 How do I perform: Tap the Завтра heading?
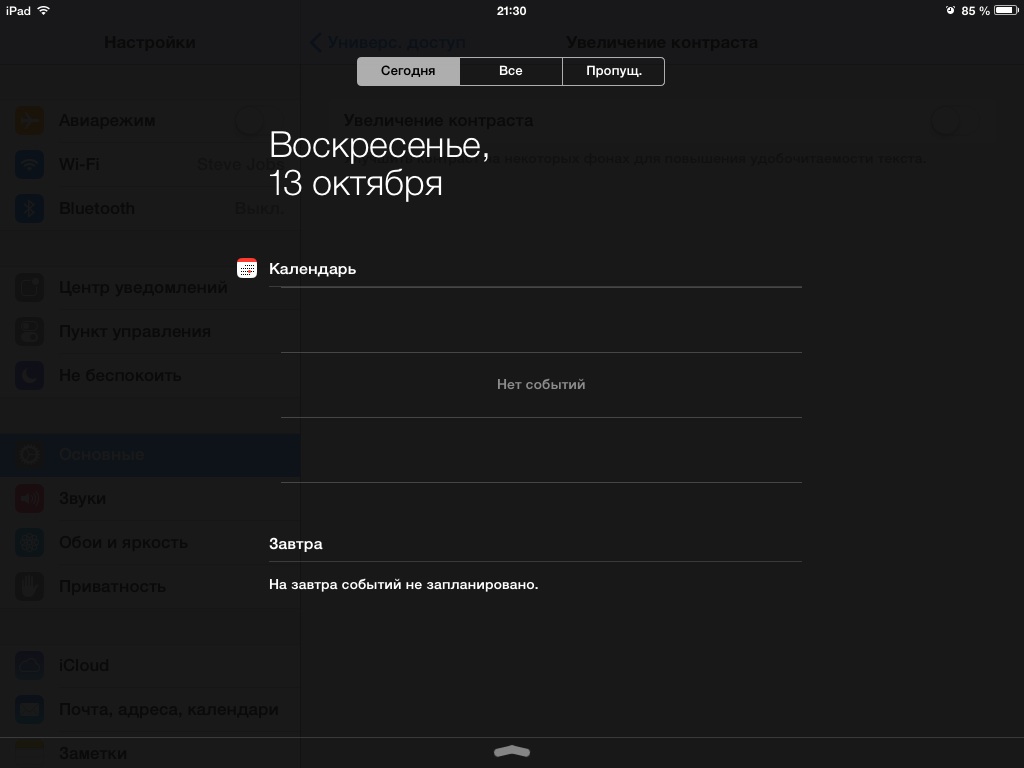[296, 544]
